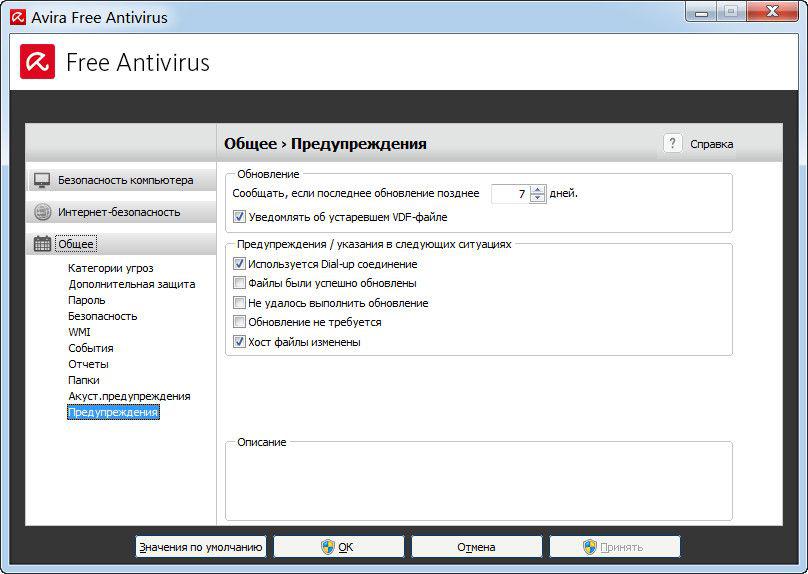The width and height of the screenshot is (808, 574).
Task: Open the WMI settings page
Action: [79, 332]
